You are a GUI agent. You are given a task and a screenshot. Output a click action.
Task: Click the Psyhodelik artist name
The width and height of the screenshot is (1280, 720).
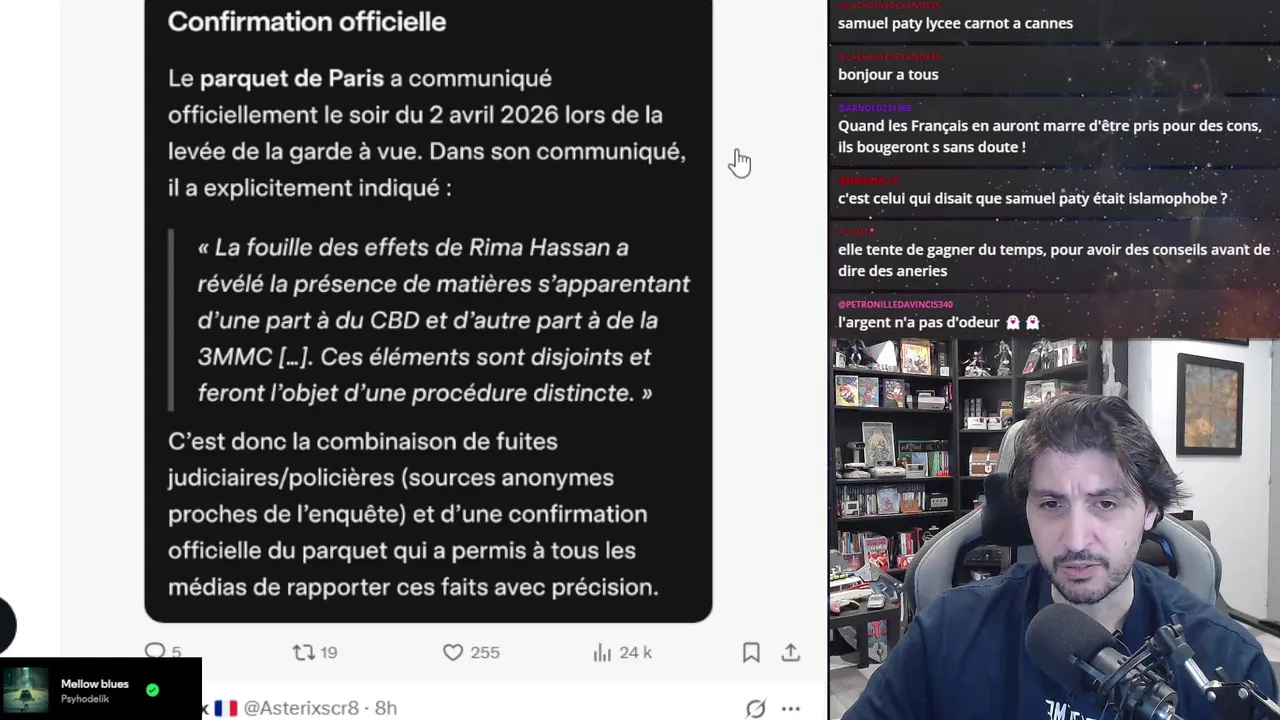tap(85, 699)
